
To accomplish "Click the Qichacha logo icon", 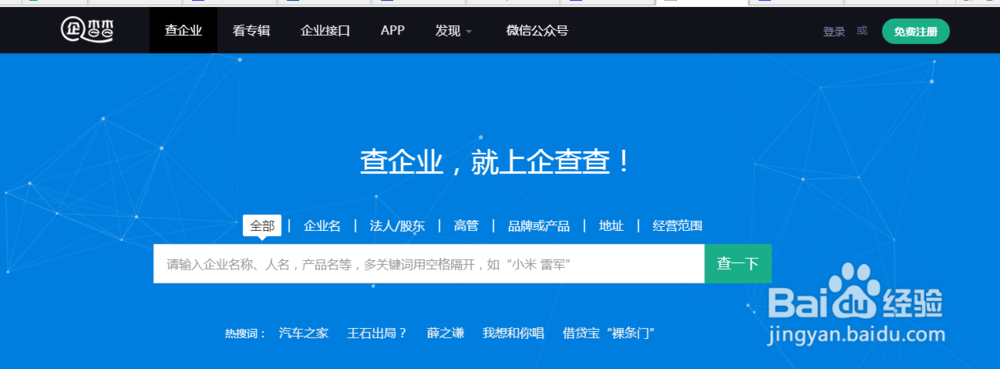I will (87, 29).
